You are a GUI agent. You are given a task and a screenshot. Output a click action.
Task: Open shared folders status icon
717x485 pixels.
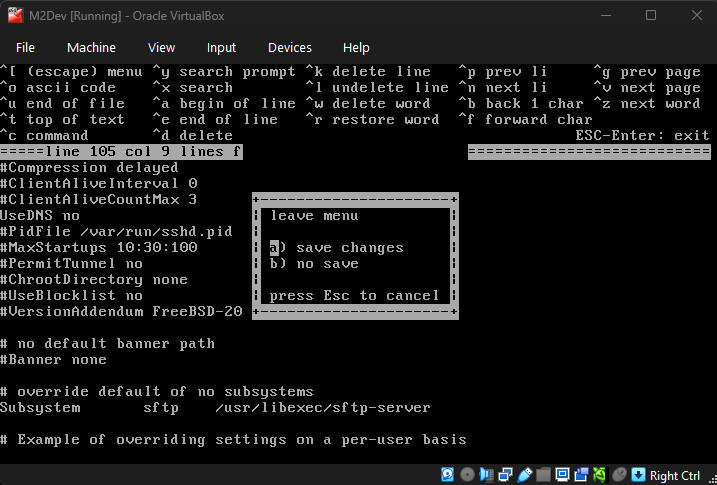(x=542, y=474)
